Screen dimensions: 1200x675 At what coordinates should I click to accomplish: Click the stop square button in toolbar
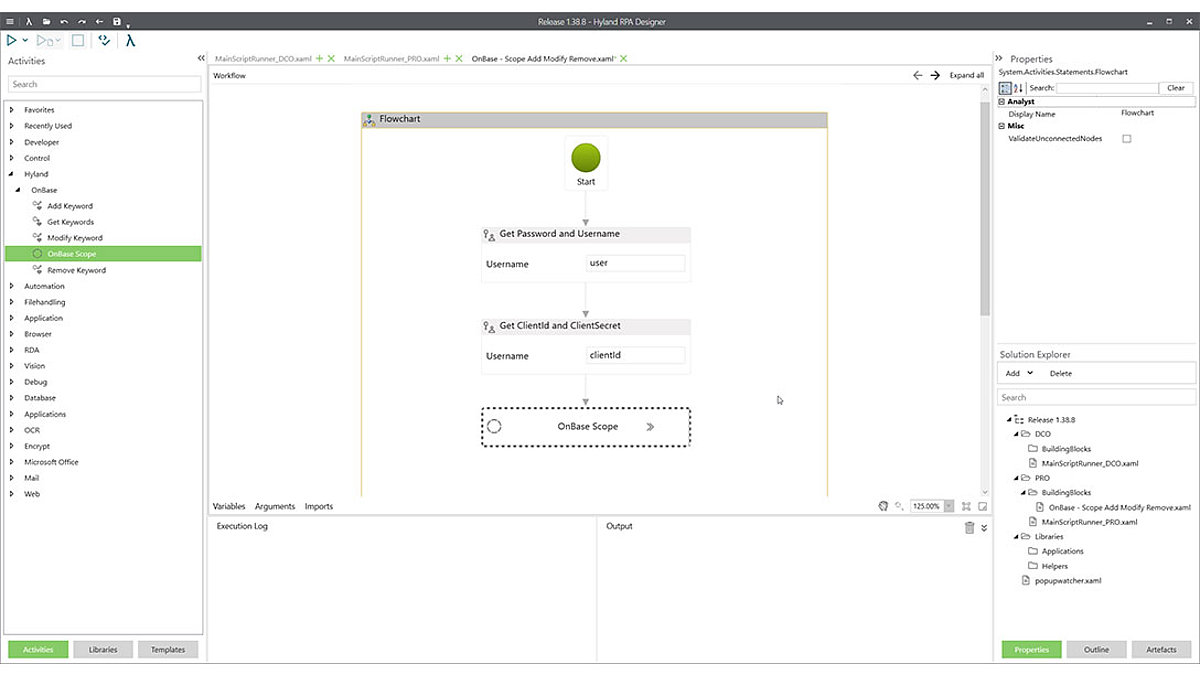click(77, 41)
